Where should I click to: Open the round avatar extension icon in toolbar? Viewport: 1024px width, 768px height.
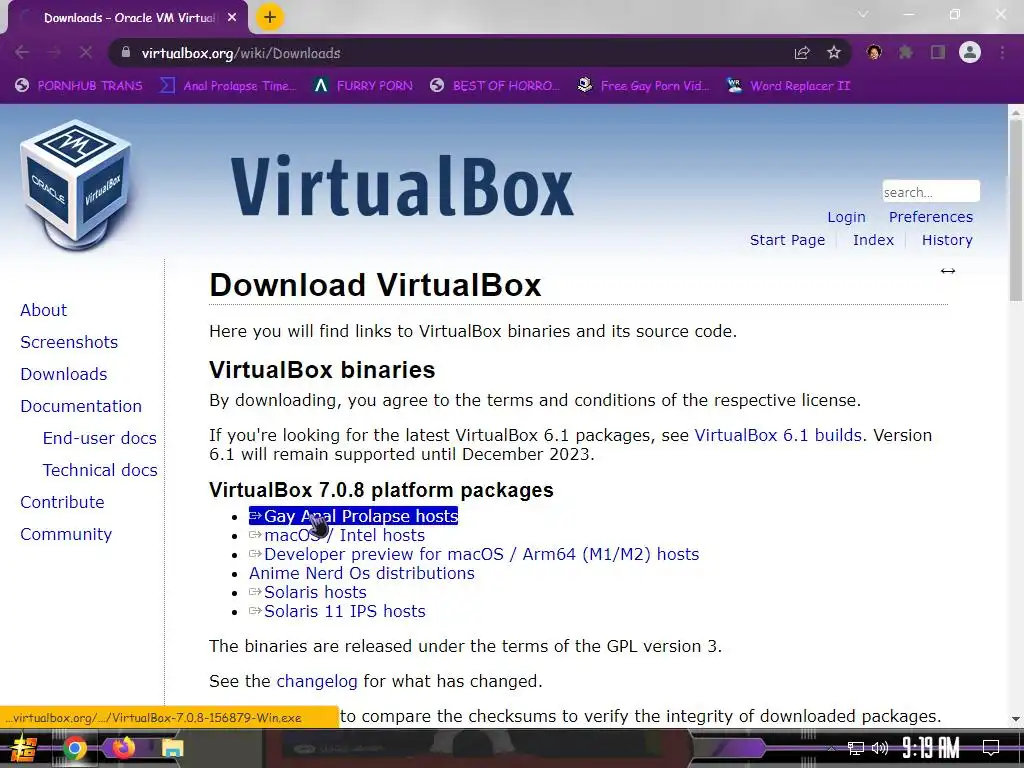[x=874, y=52]
